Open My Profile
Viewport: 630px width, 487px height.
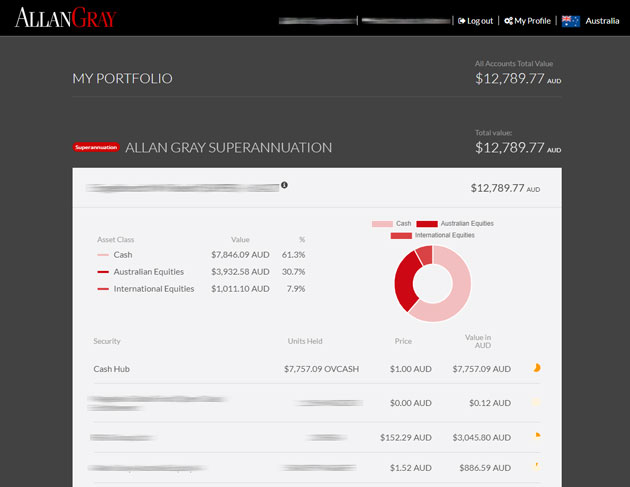pyautogui.click(x=527, y=20)
